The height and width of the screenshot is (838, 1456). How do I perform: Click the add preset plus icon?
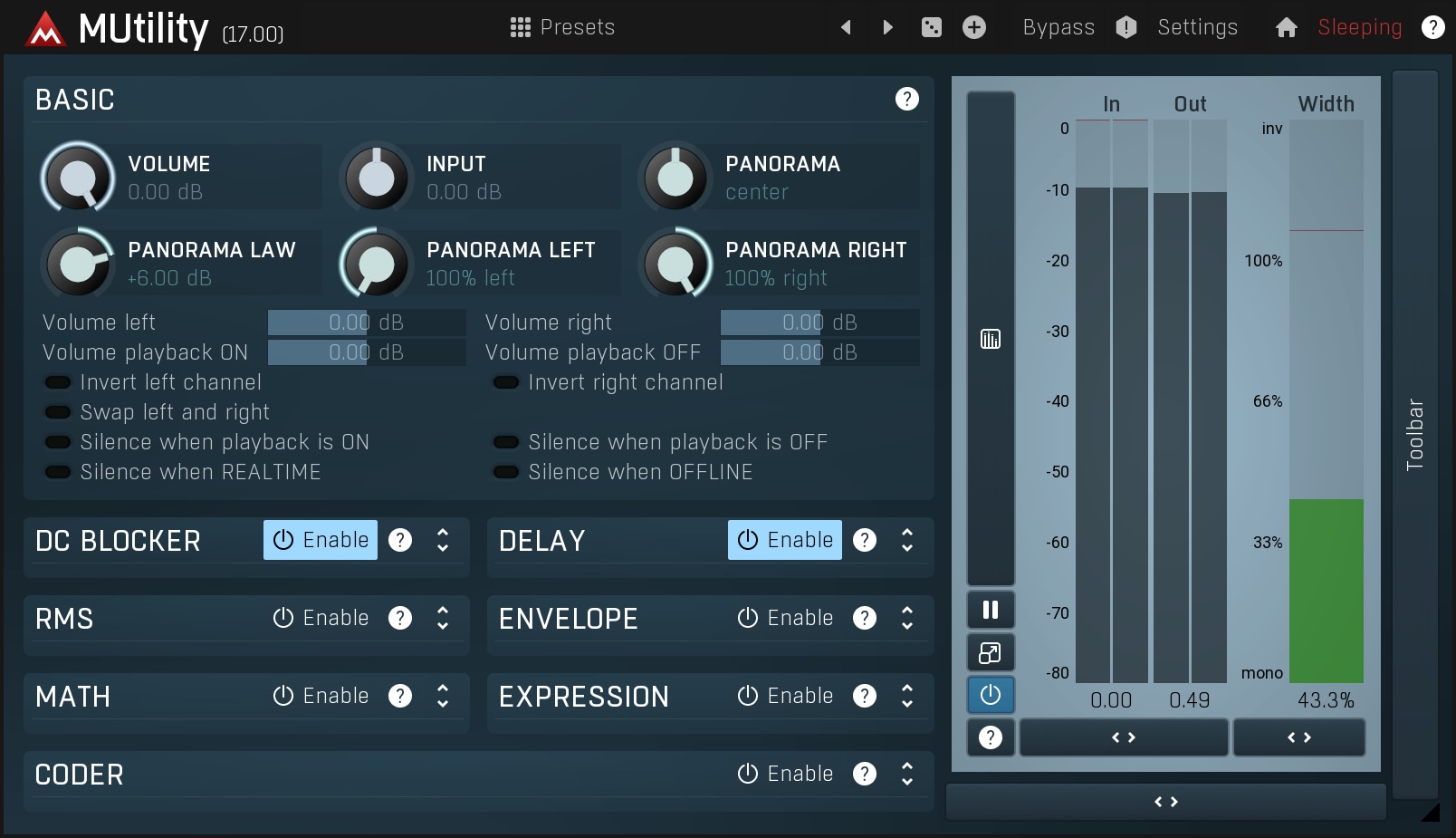tap(974, 27)
